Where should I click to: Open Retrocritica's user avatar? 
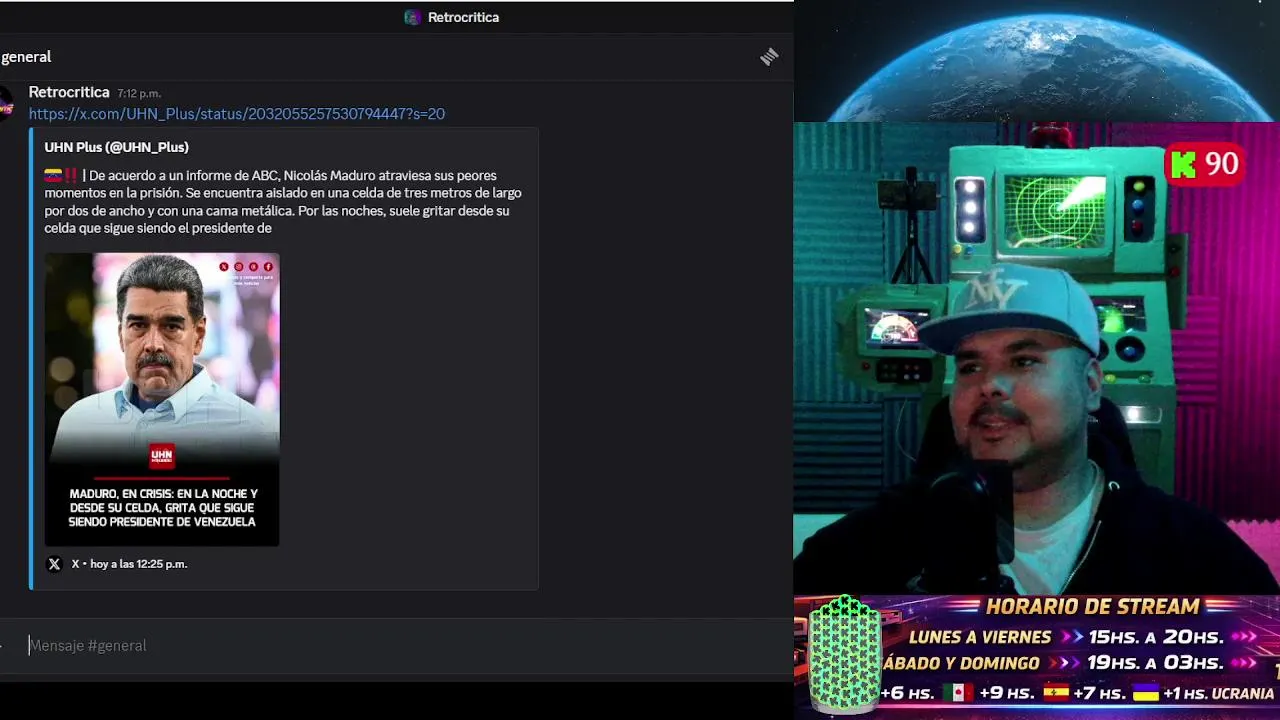6,102
